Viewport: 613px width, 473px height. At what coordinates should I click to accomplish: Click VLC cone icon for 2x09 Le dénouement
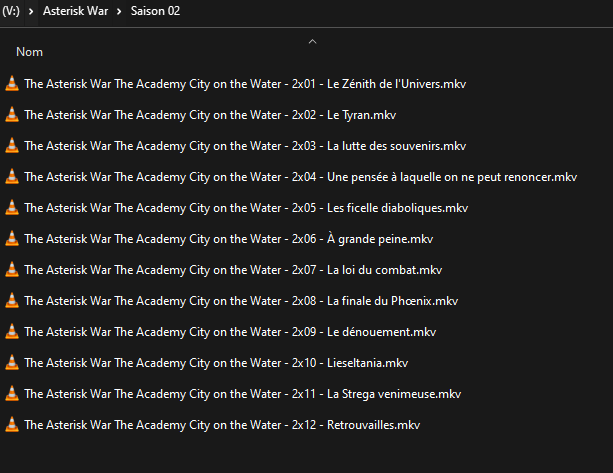click(12, 331)
